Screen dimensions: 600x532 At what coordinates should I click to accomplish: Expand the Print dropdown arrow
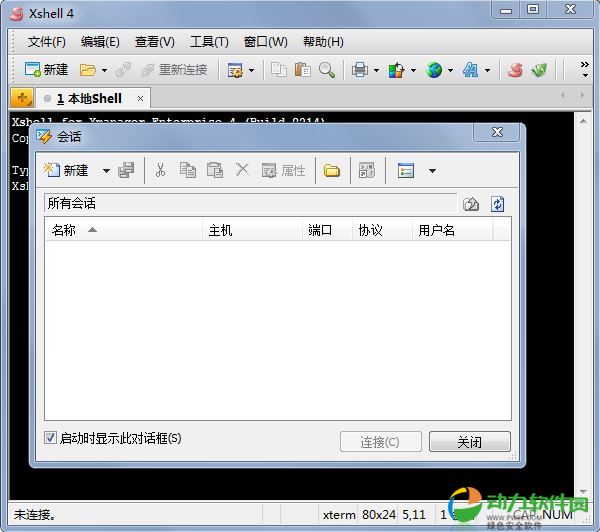[x=376, y=70]
